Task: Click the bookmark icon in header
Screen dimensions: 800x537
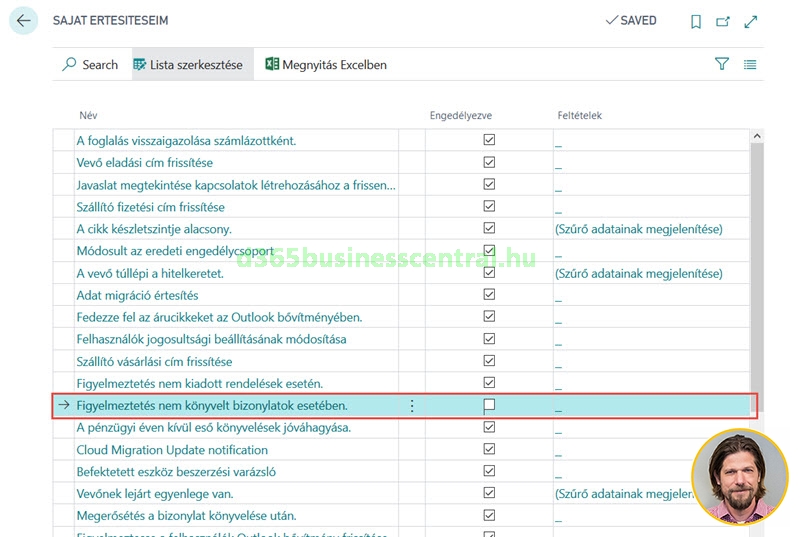Action: click(696, 21)
